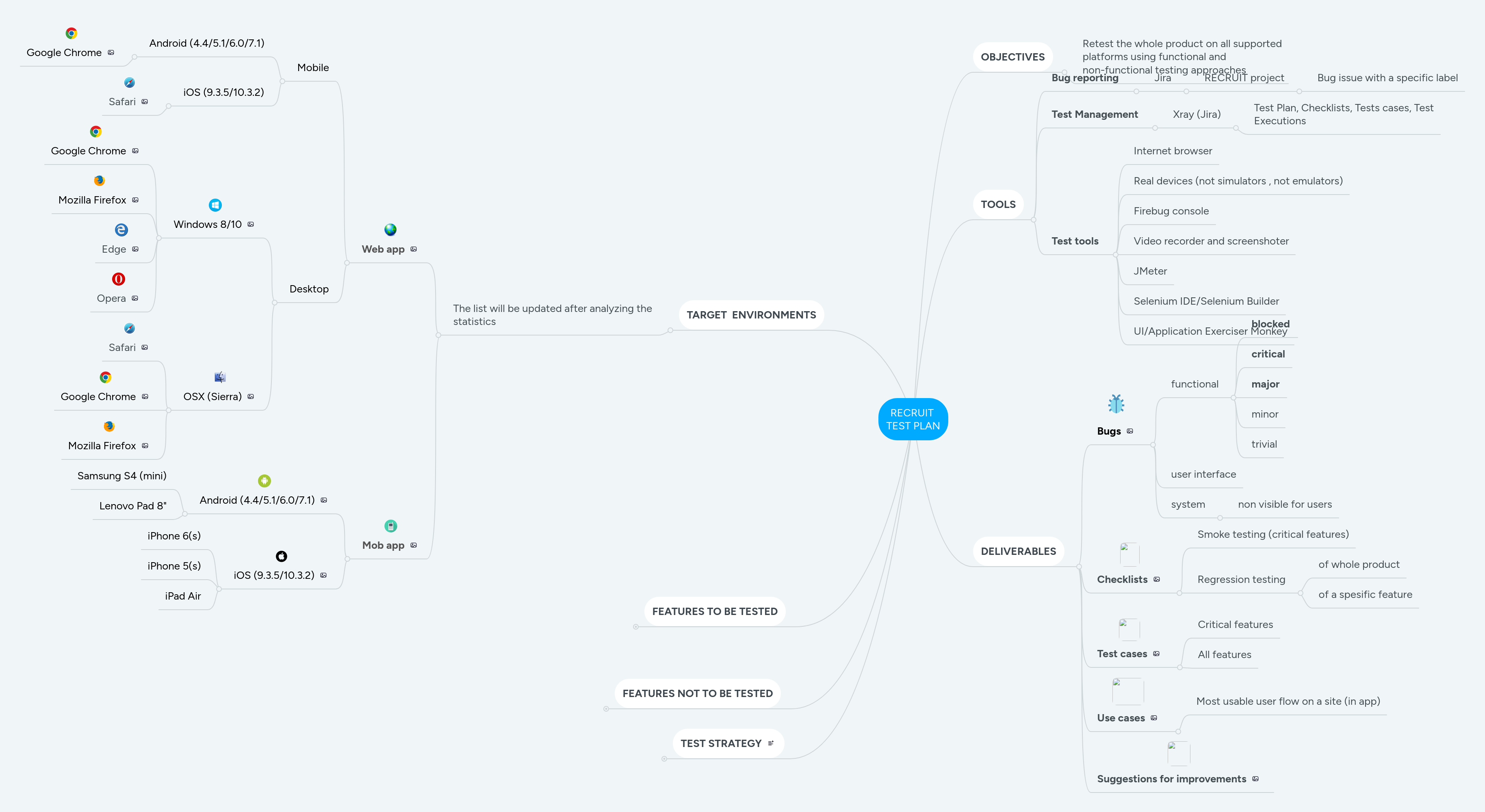The image size is (1485, 812).
Task: Collapse the TARGET ENVIRONMENTS branch circle
Action: tap(670, 331)
